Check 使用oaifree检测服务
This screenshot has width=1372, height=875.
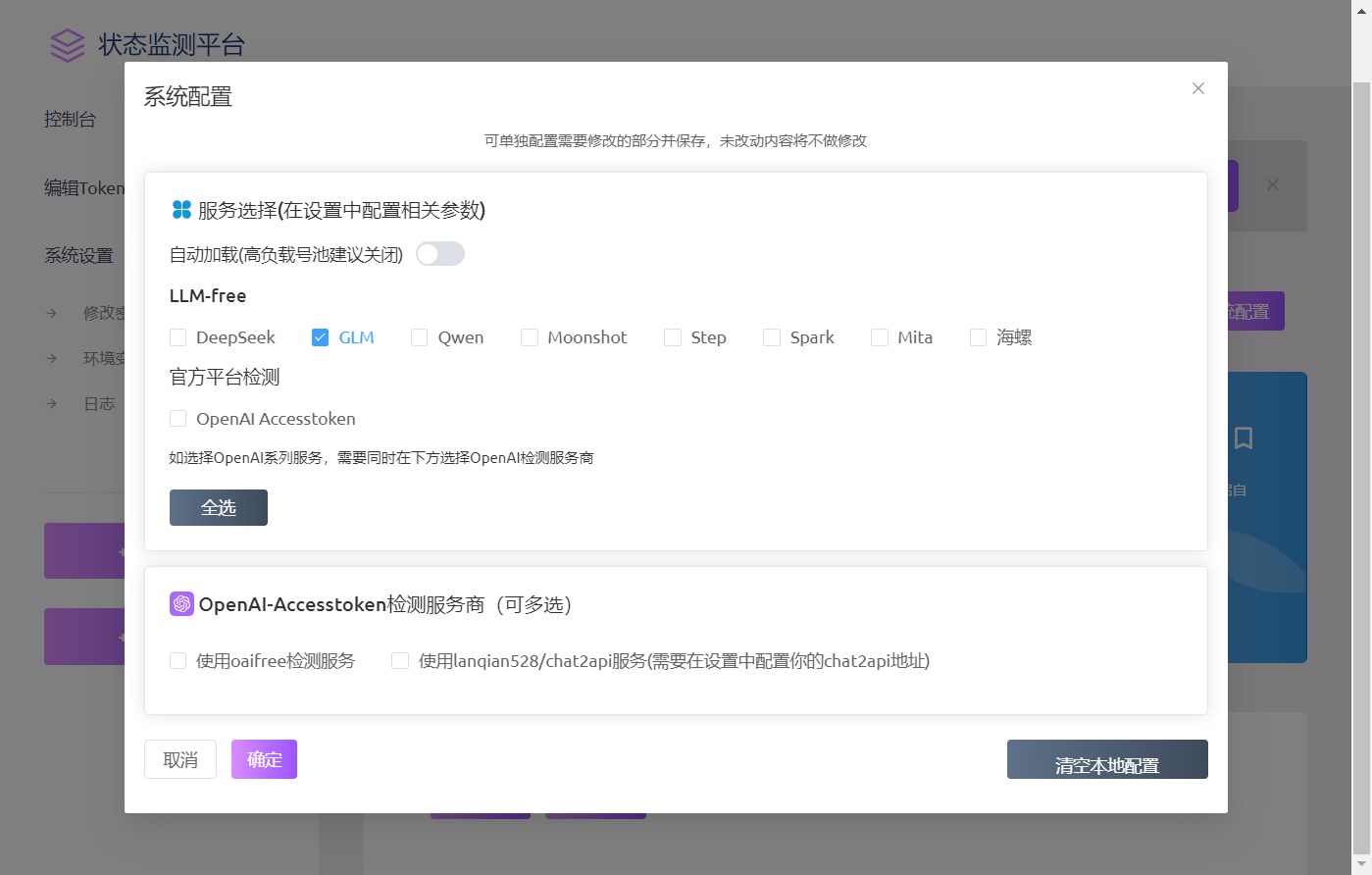click(178, 660)
